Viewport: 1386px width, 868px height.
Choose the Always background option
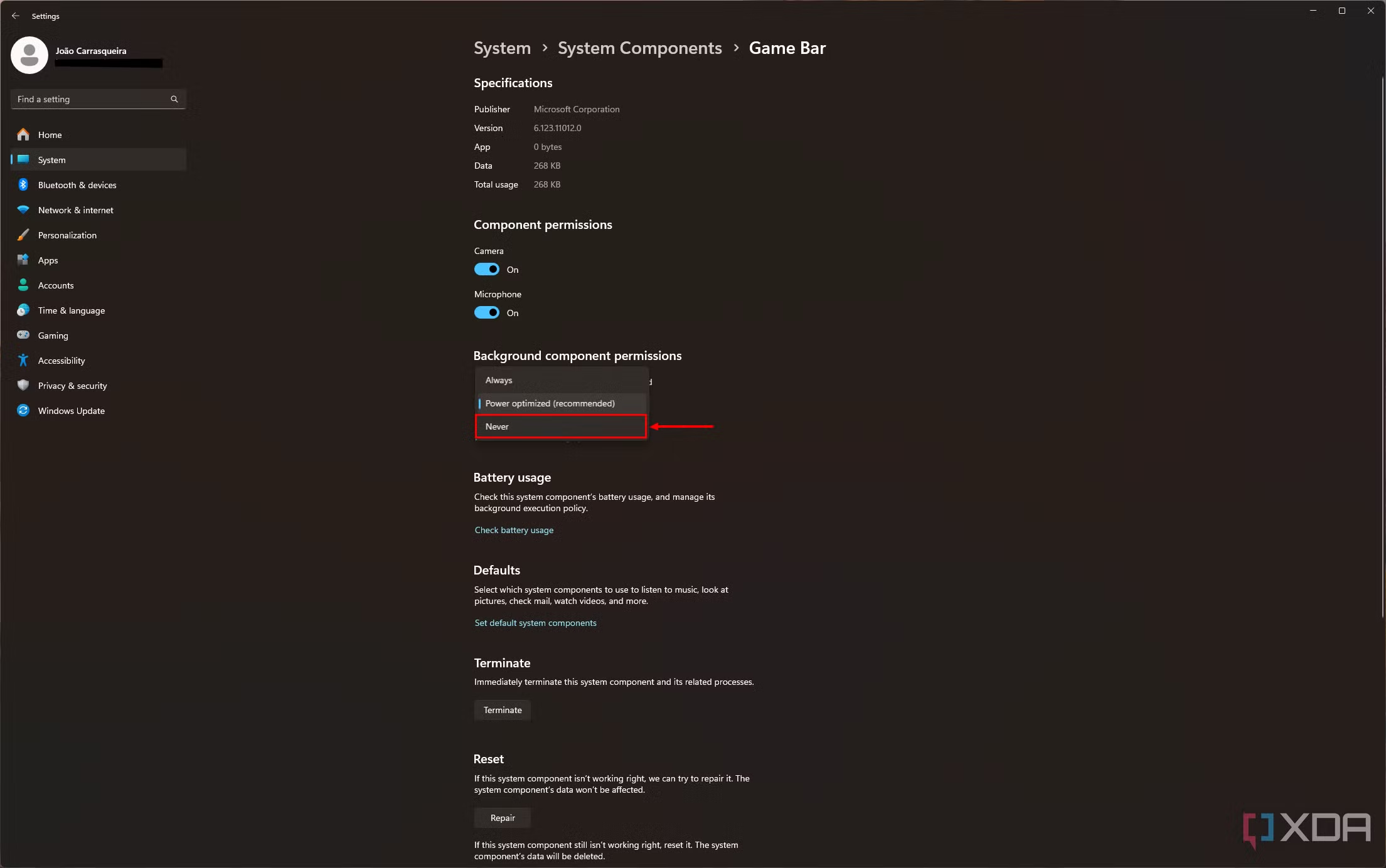click(561, 380)
